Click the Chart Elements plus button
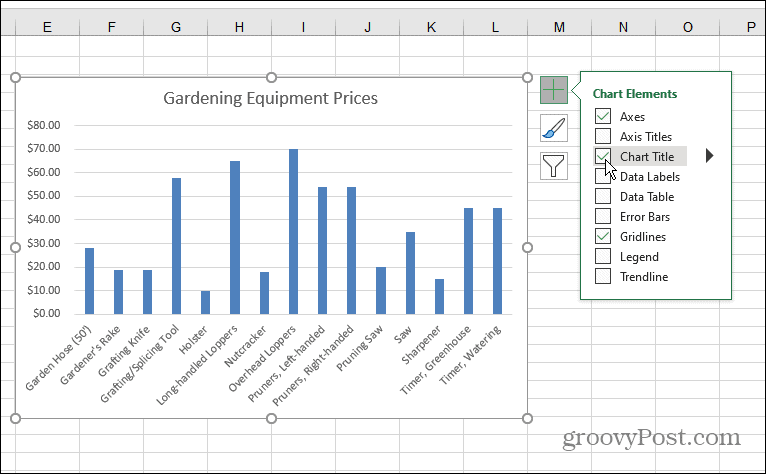 click(x=554, y=90)
